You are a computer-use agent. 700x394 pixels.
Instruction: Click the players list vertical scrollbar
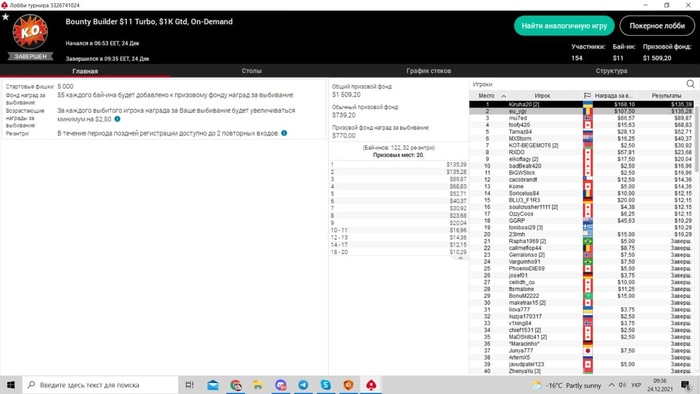697,136
